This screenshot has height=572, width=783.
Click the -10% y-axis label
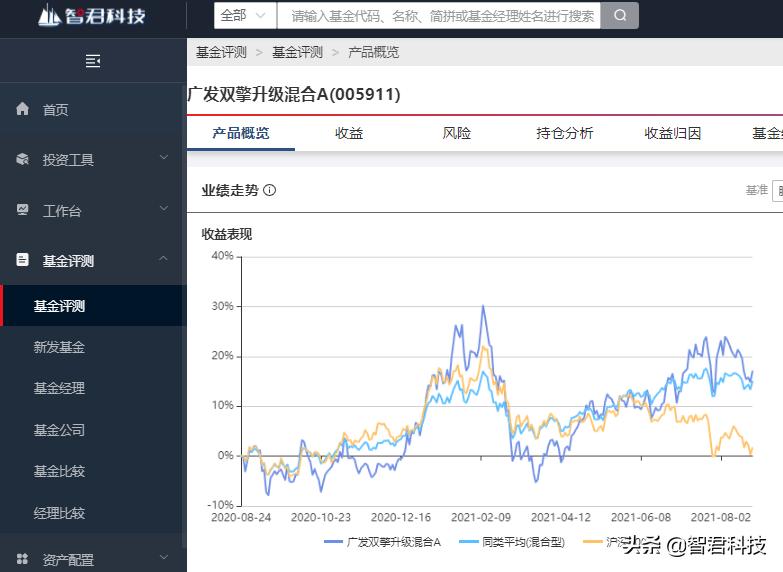click(220, 505)
